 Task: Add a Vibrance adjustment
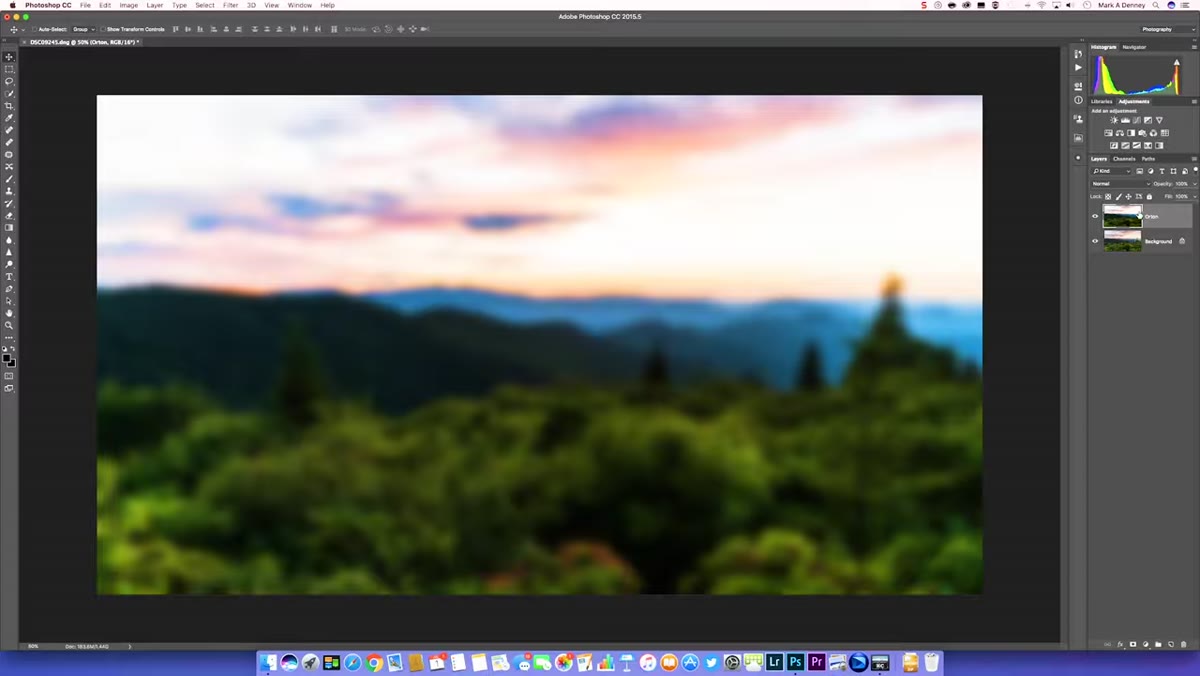[x=1159, y=120]
